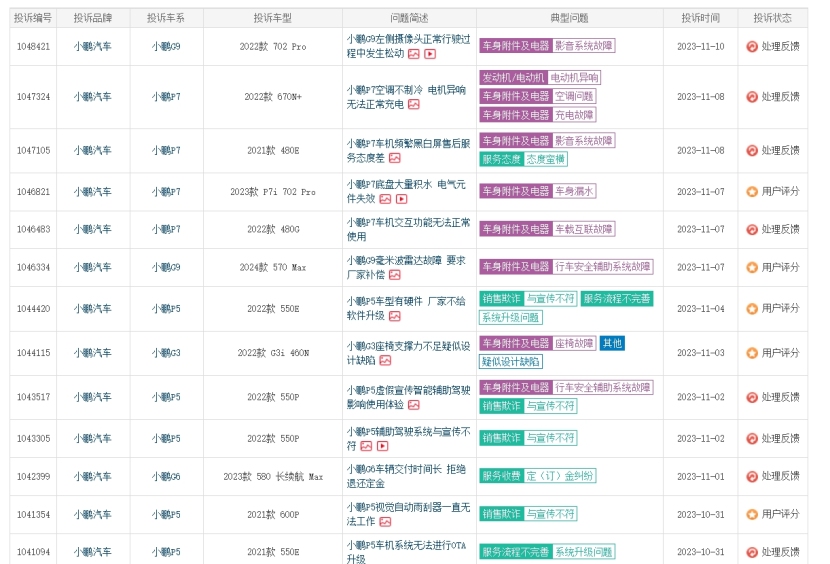Screen dimensions: 830x564
Task: Click complaint number 1042399
Action: (x=33, y=477)
